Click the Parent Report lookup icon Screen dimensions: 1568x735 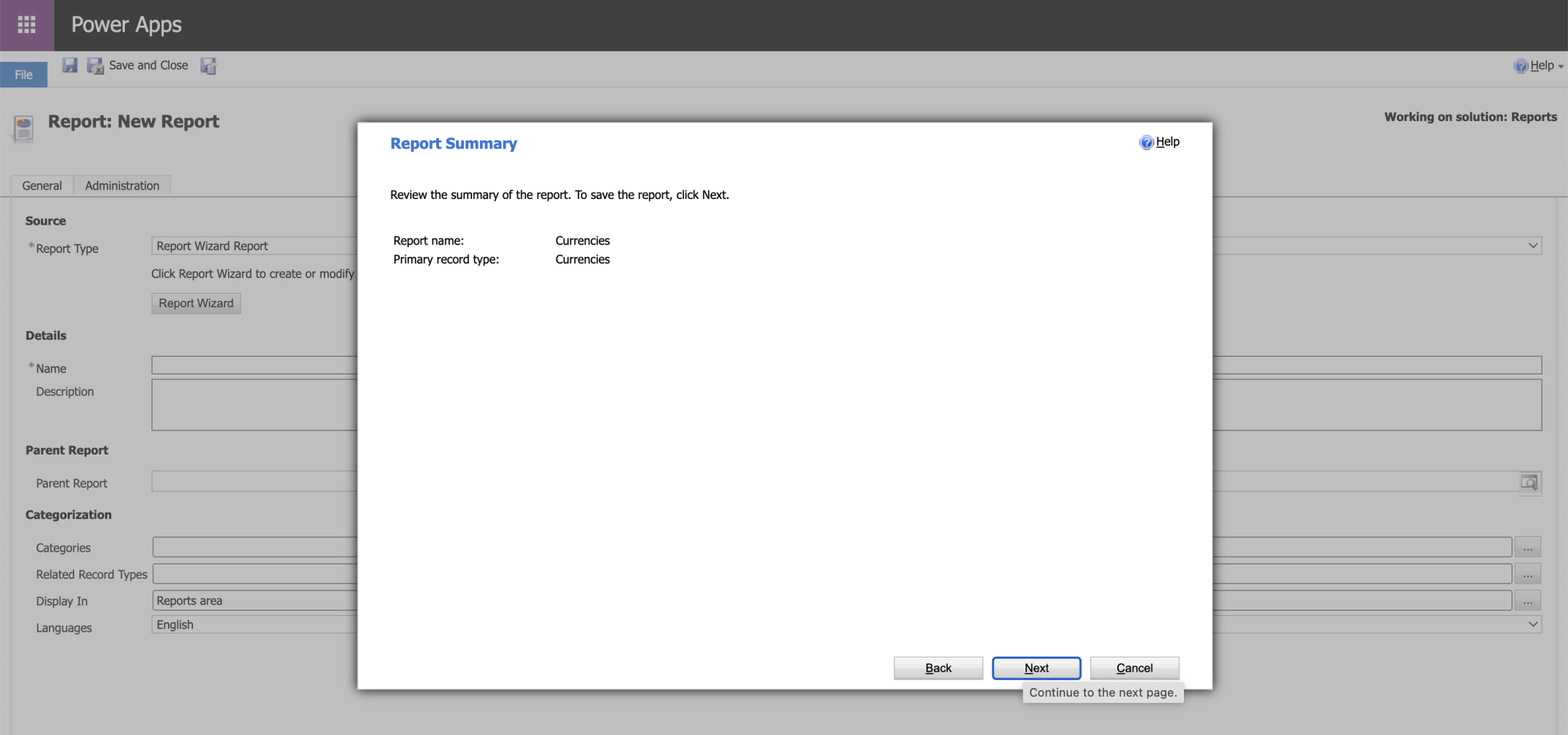click(x=1529, y=483)
